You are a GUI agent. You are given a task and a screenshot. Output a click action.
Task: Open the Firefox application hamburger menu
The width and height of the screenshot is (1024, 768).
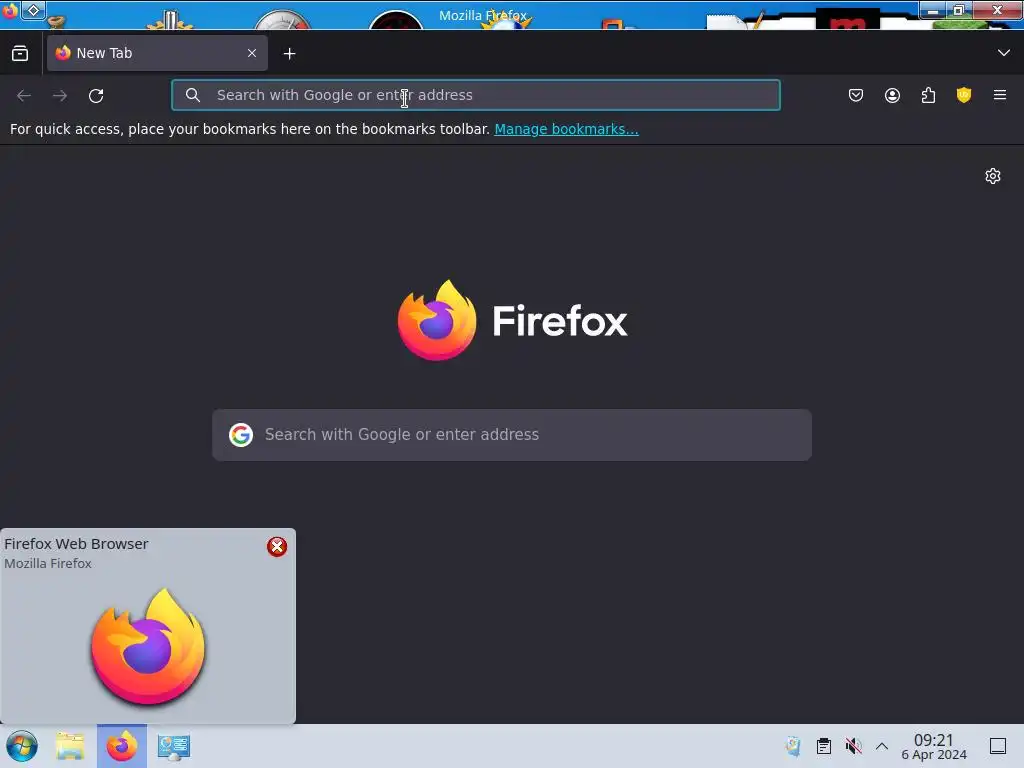[1000, 95]
